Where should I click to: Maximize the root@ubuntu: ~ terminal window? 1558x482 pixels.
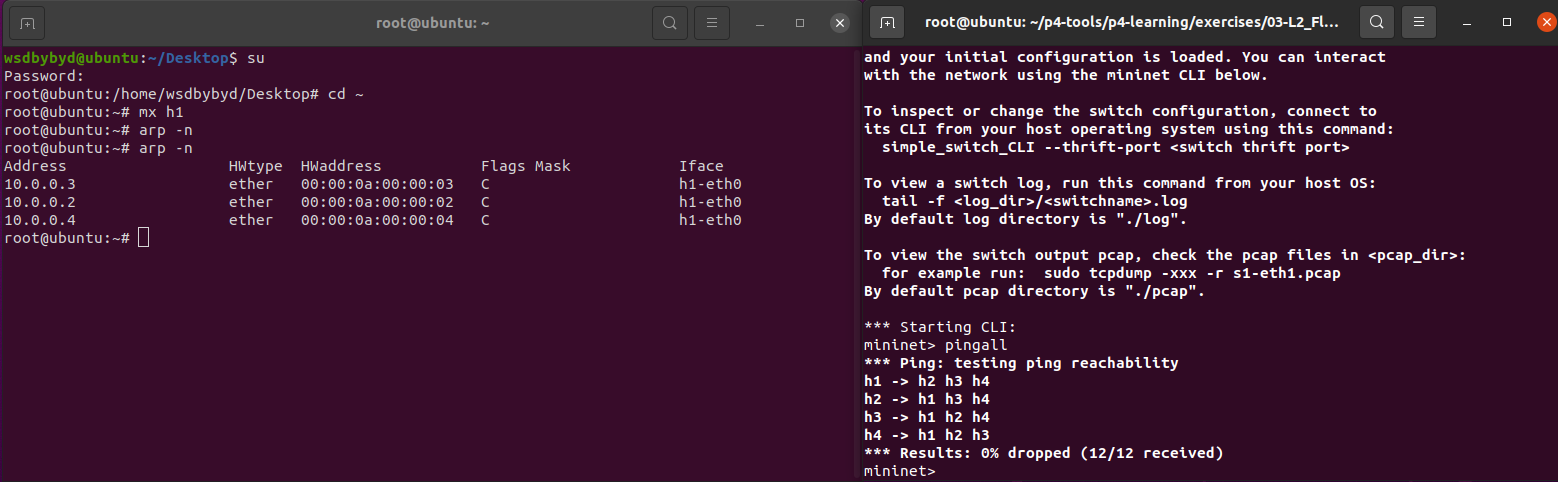tap(800, 22)
